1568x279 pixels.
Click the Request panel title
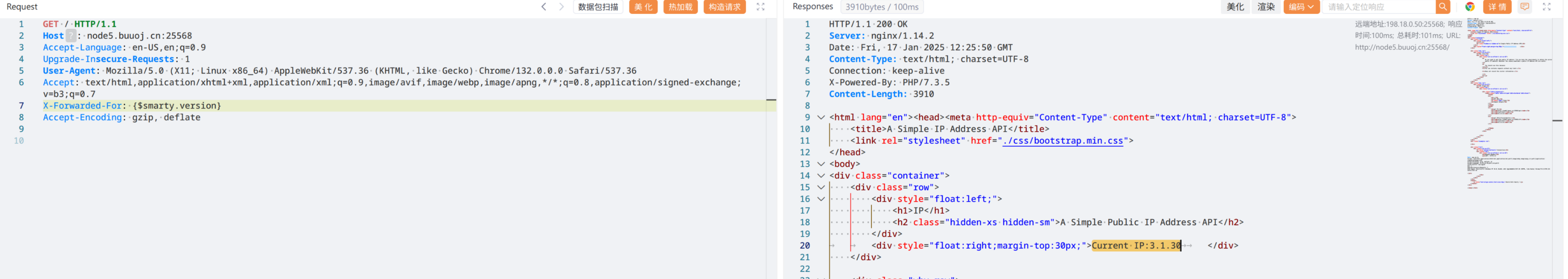click(22, 7)
